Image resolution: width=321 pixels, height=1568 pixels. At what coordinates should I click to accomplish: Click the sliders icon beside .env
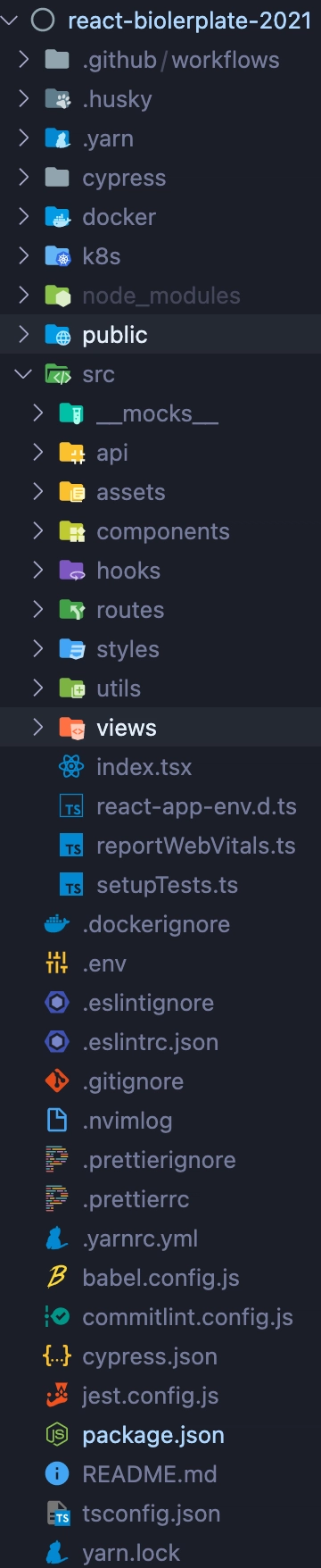click(57, 963)
